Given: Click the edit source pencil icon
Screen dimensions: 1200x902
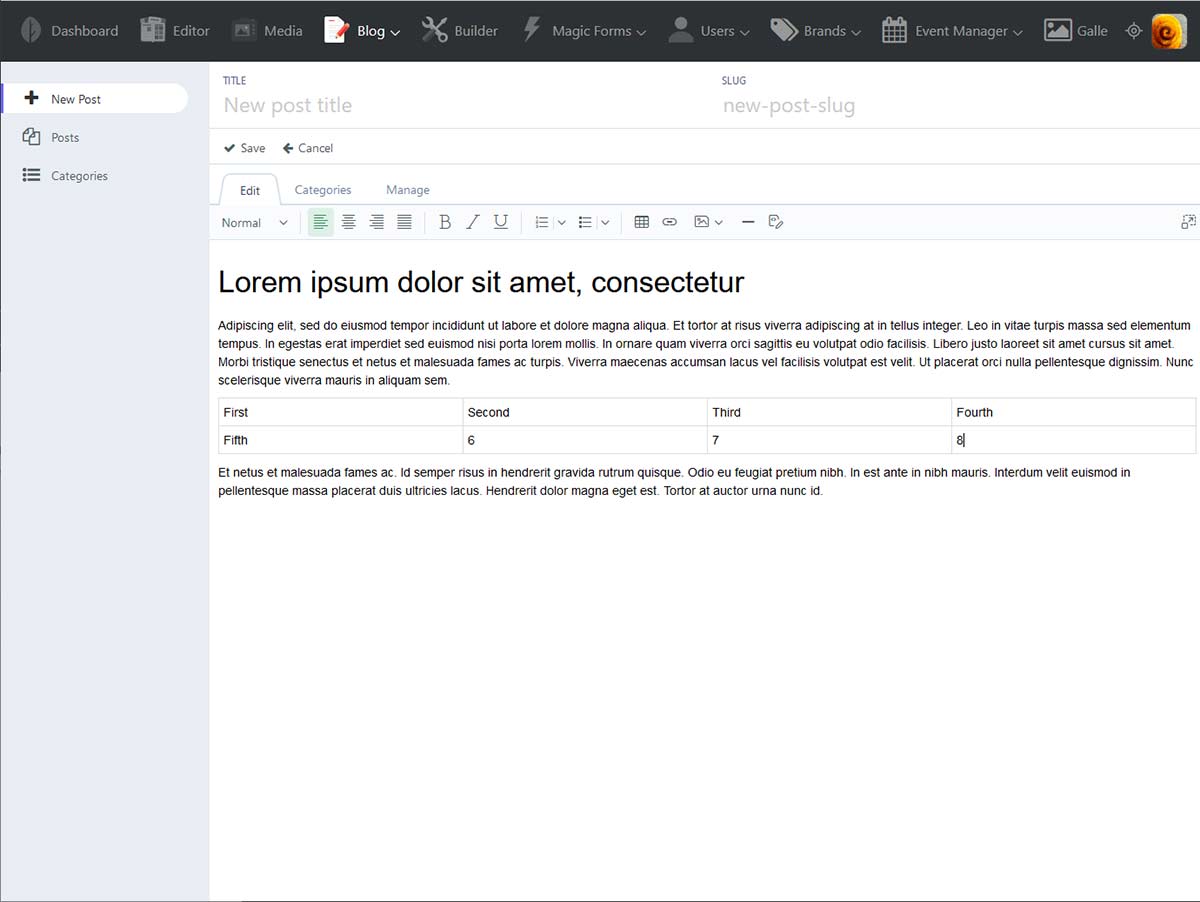Looking at the screenshot, I should coord(775,222).
